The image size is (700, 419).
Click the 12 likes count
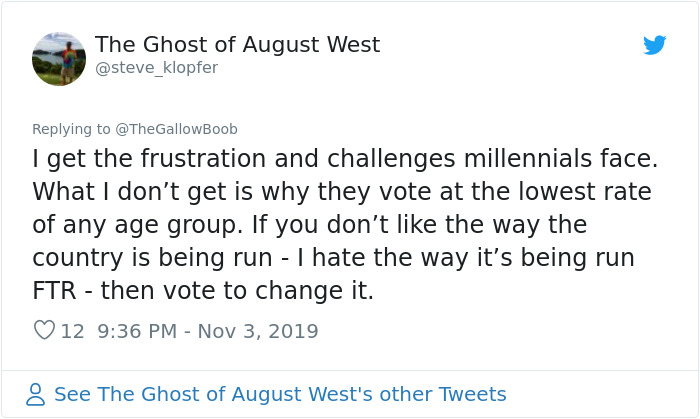(x=72, y=331)
